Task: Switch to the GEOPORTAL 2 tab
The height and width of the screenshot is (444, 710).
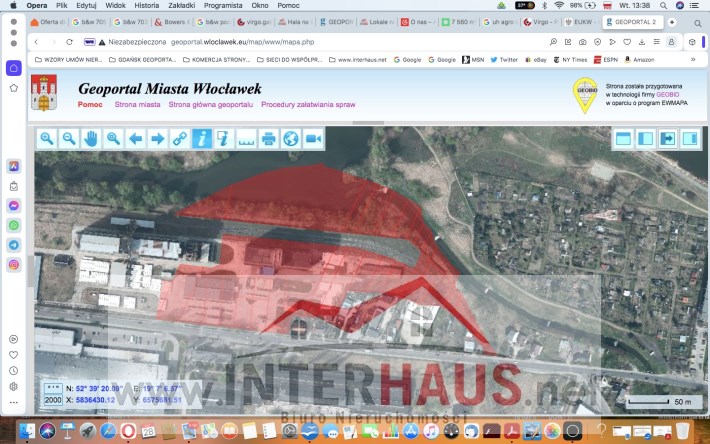Action: tap(632, 21)
